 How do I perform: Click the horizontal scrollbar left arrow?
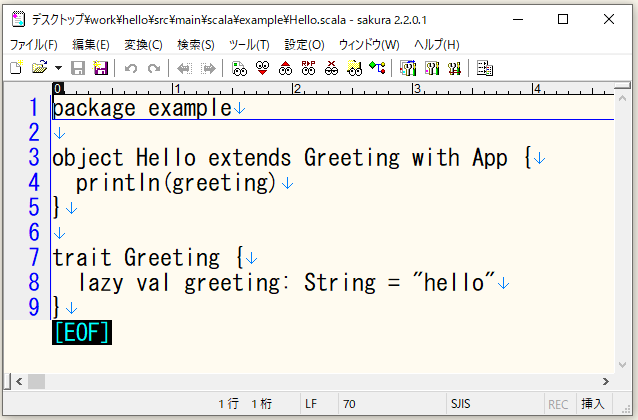pos(19,381)
